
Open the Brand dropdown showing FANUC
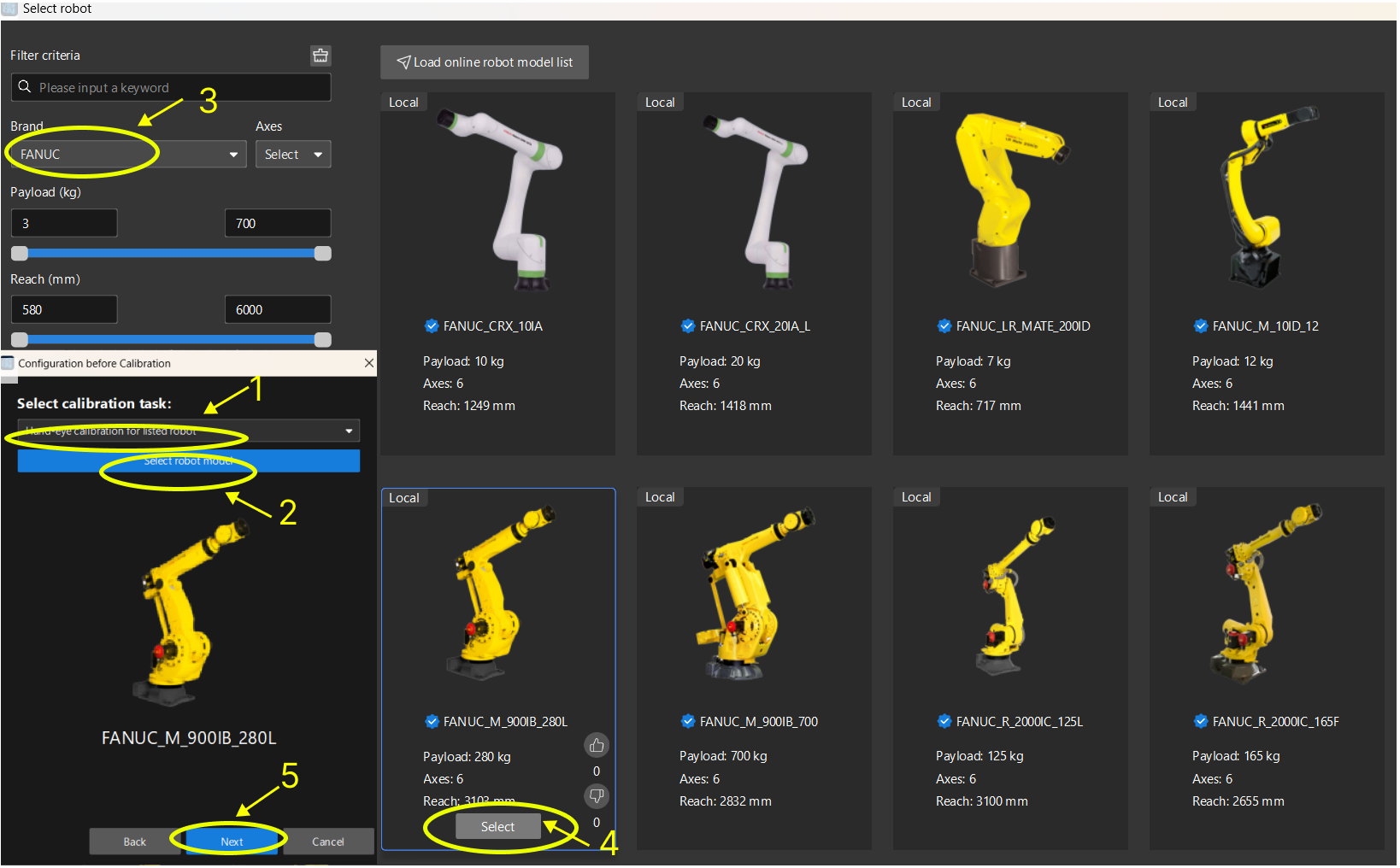point(128,155)
